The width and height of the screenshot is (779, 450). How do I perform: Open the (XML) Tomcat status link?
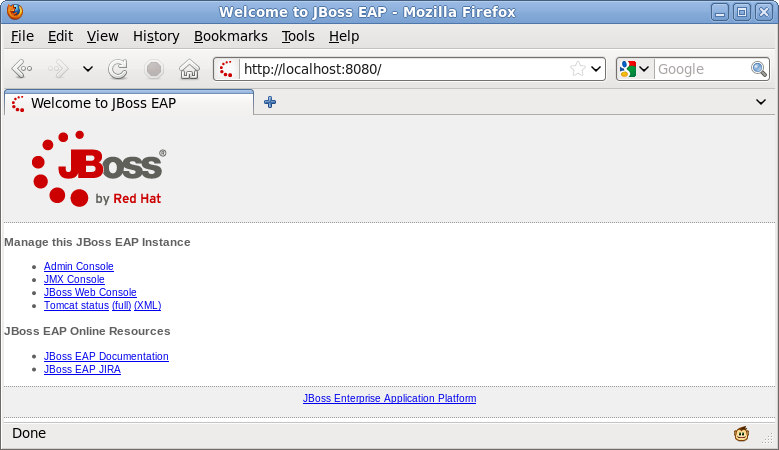click(148, 305)
